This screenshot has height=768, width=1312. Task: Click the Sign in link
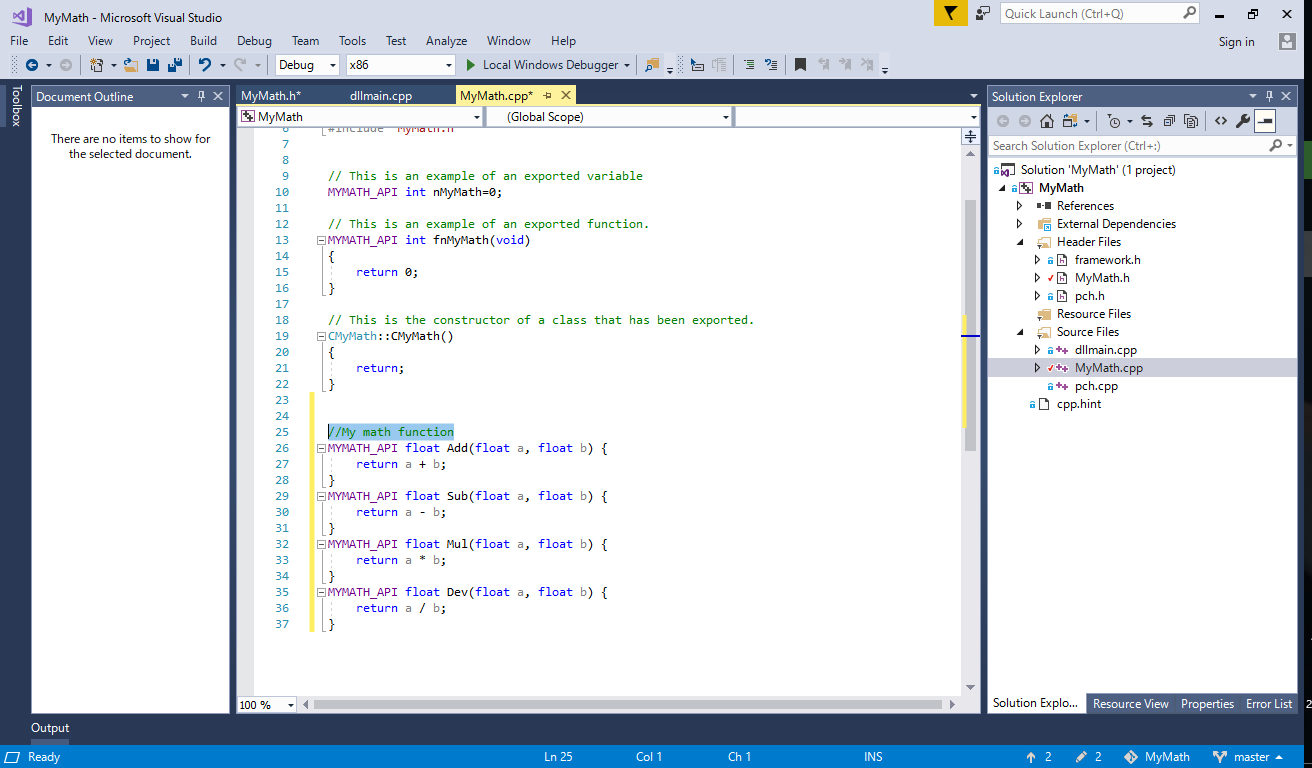(1236, 41)
